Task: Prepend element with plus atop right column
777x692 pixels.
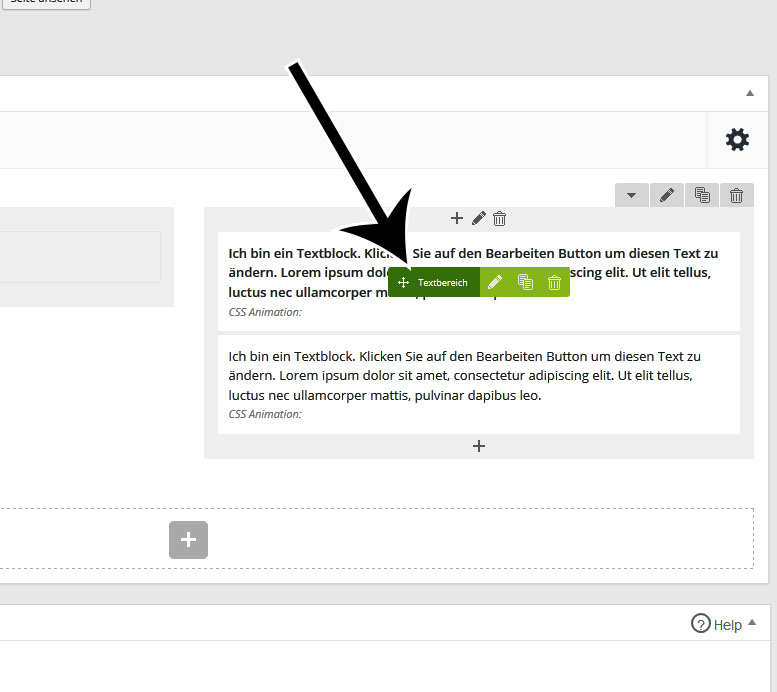Action: click(x=457, y=218)
